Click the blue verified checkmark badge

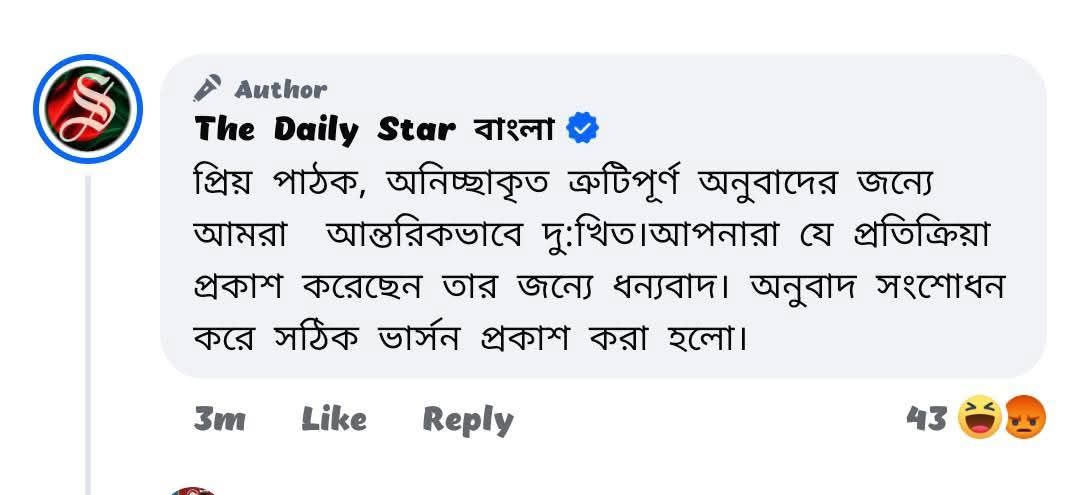click(582, 129)
